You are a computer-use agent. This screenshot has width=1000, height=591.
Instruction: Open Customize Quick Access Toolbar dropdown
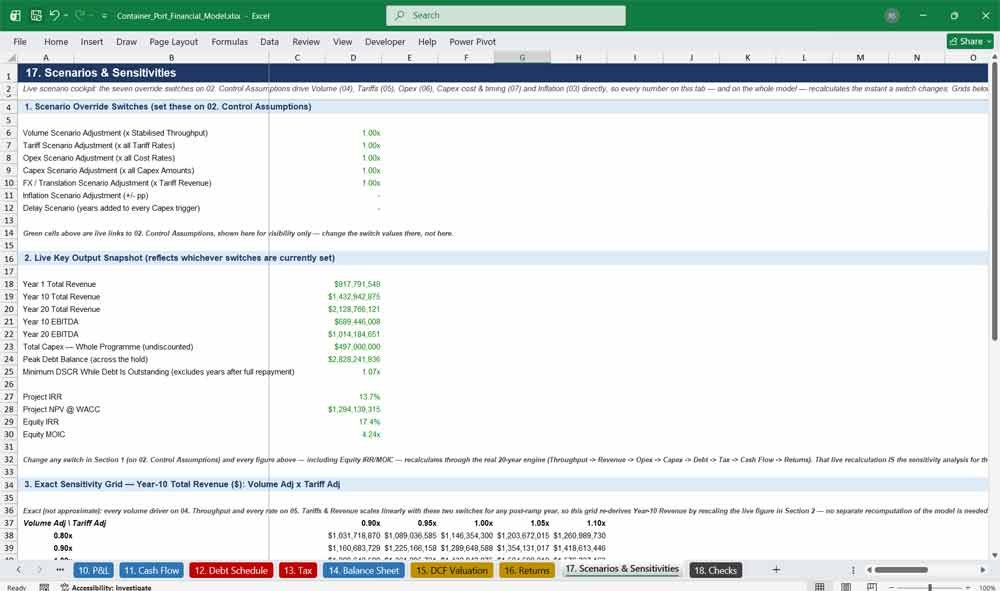point(104,16)
